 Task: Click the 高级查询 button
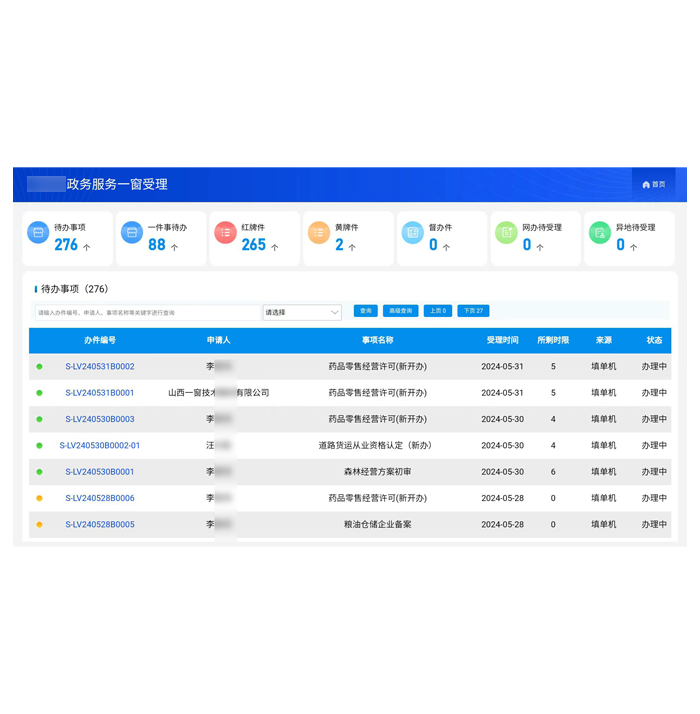pos(401,311)
